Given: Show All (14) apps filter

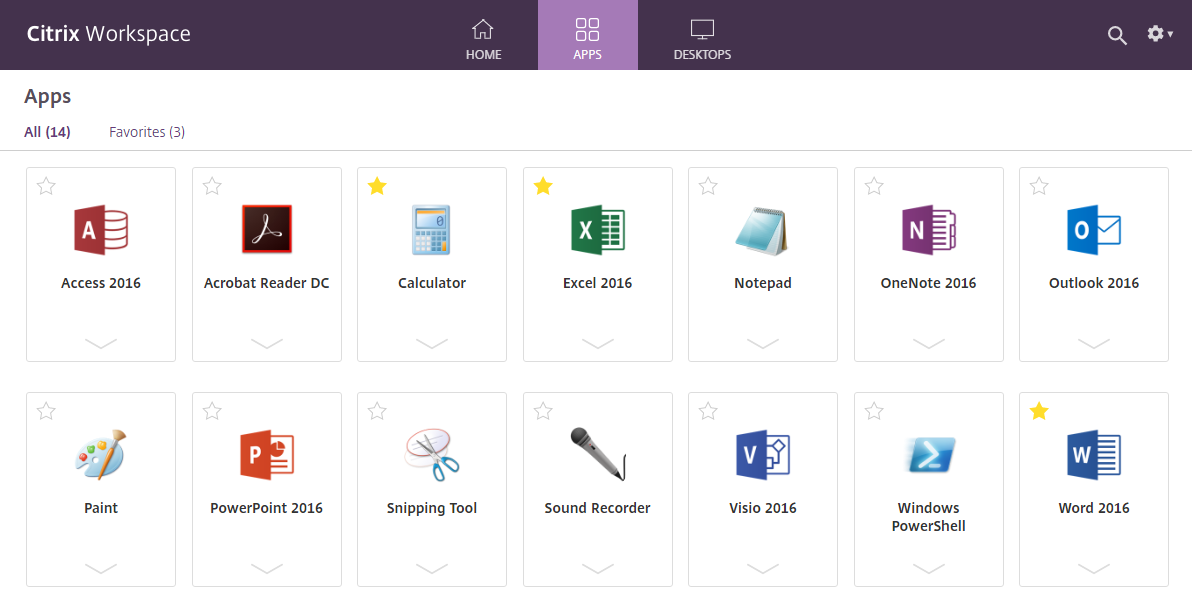Looking at the screenshot, I should coord(47,132).
